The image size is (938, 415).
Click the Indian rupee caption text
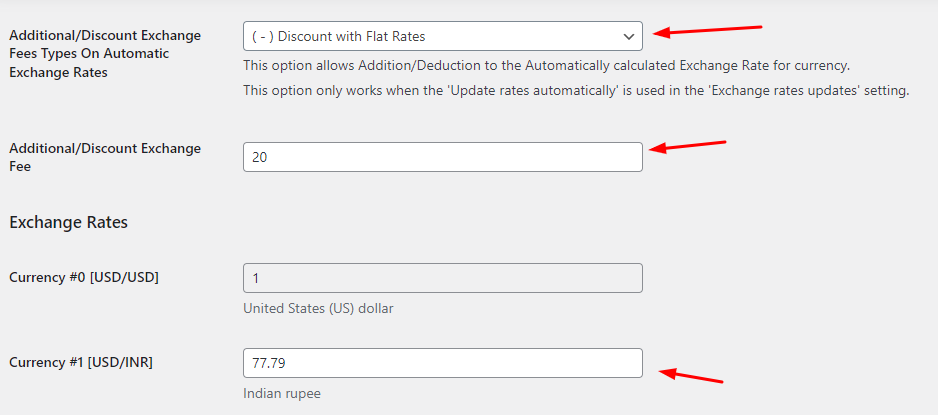(x=281, y=393)
